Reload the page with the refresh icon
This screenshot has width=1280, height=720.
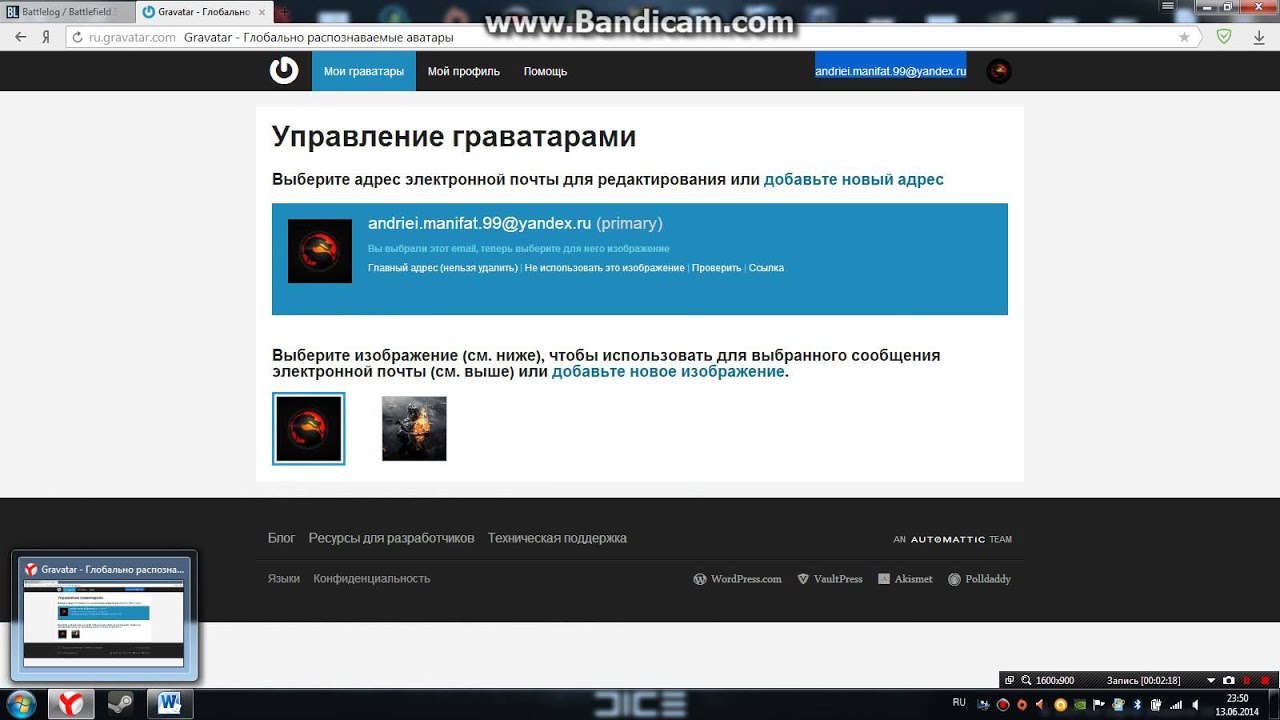pyautogui.click(x=76, y=37)
